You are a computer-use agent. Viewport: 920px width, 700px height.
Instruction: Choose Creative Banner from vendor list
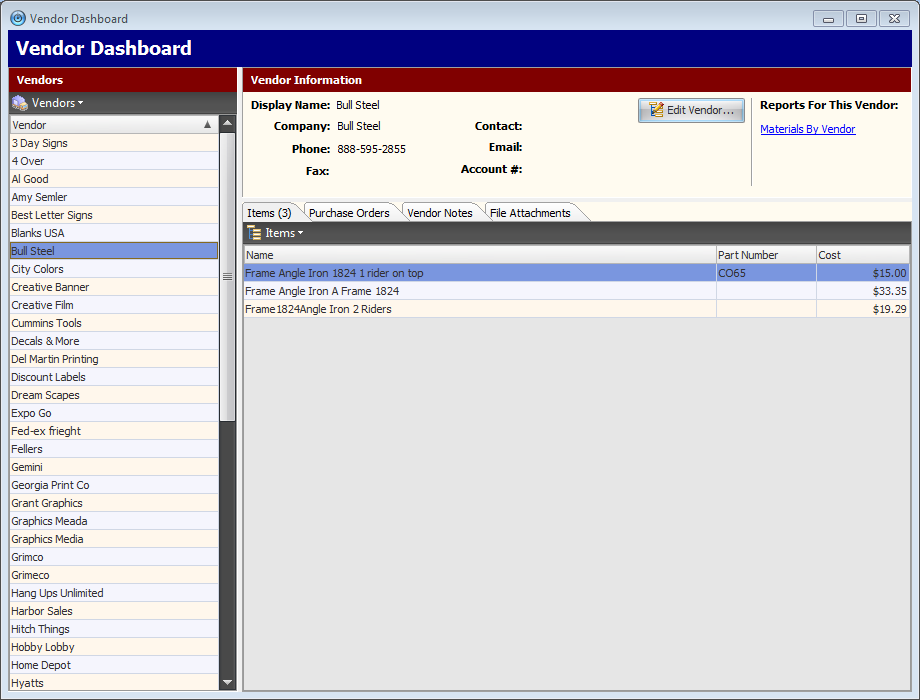50,287
